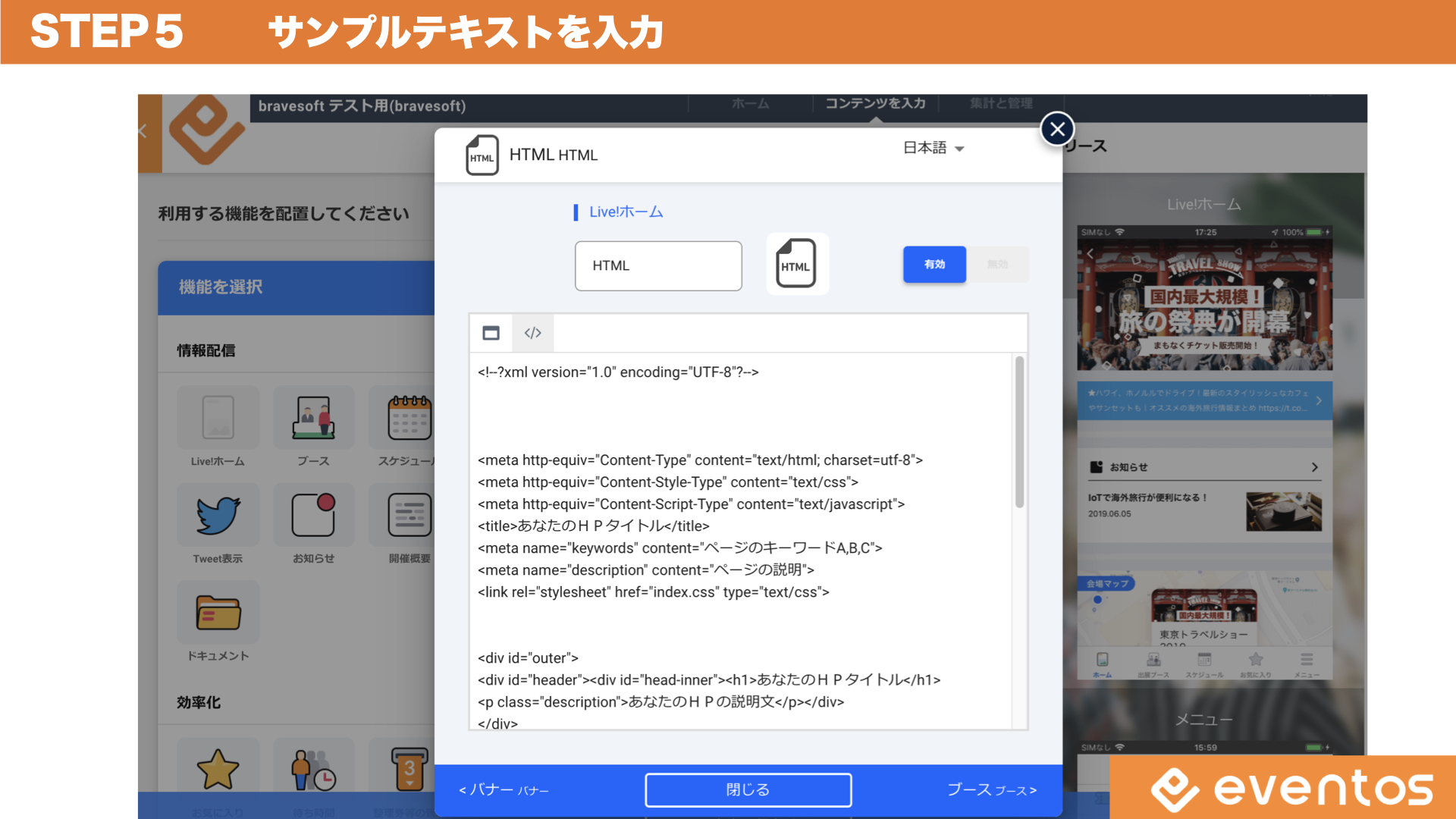Click the back arrow on the orange strip
Viewport: 1456px width, 819px height.
(x=143, y=131)
